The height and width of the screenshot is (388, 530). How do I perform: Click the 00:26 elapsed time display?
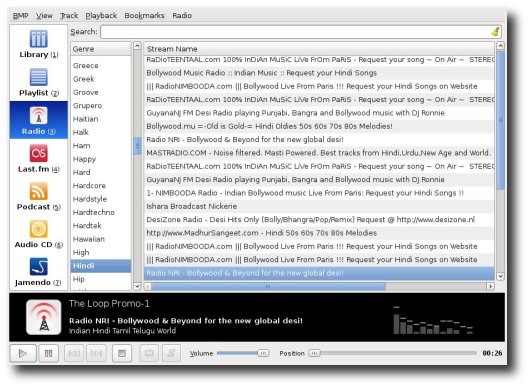(x=492, y=353)
